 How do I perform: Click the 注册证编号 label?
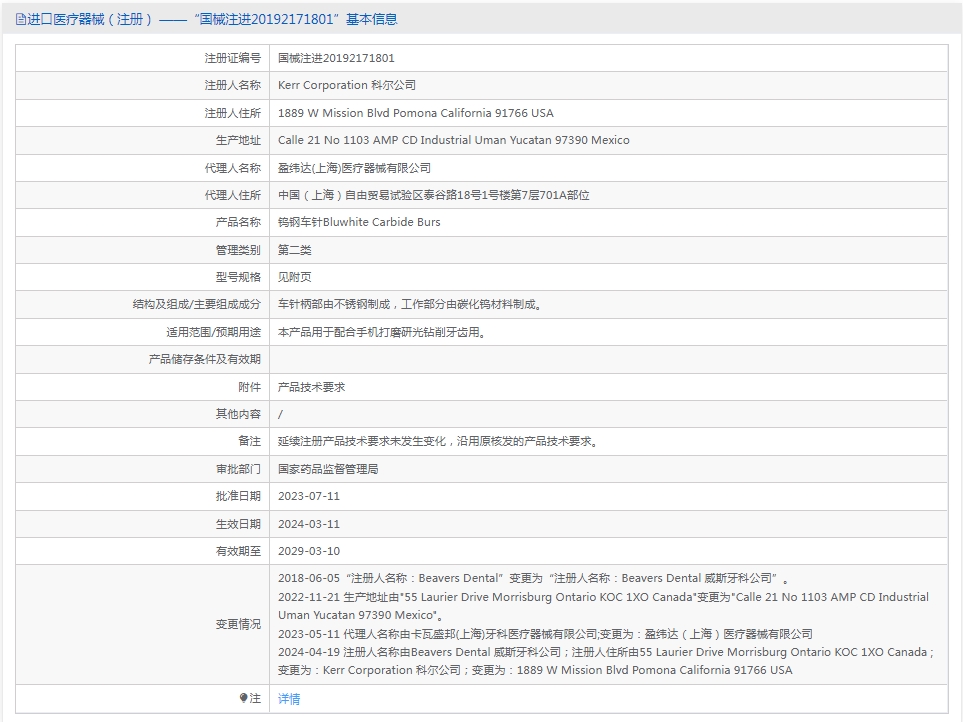point(232,58)
